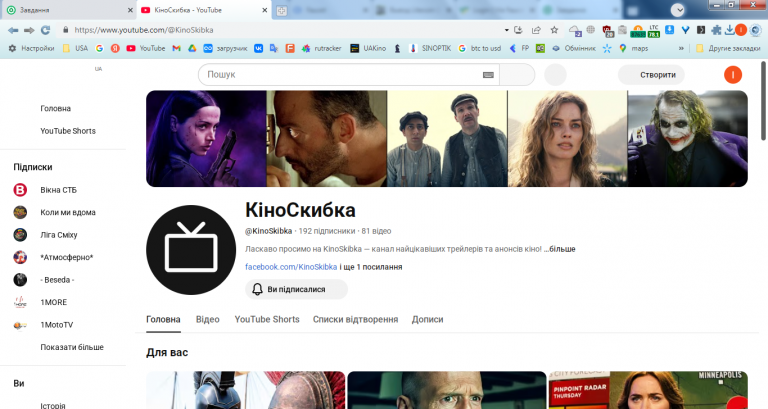The height and width of the screenshot is (409, 768).
Task: Open Історія in left sidebar
Action: (53, 405)
